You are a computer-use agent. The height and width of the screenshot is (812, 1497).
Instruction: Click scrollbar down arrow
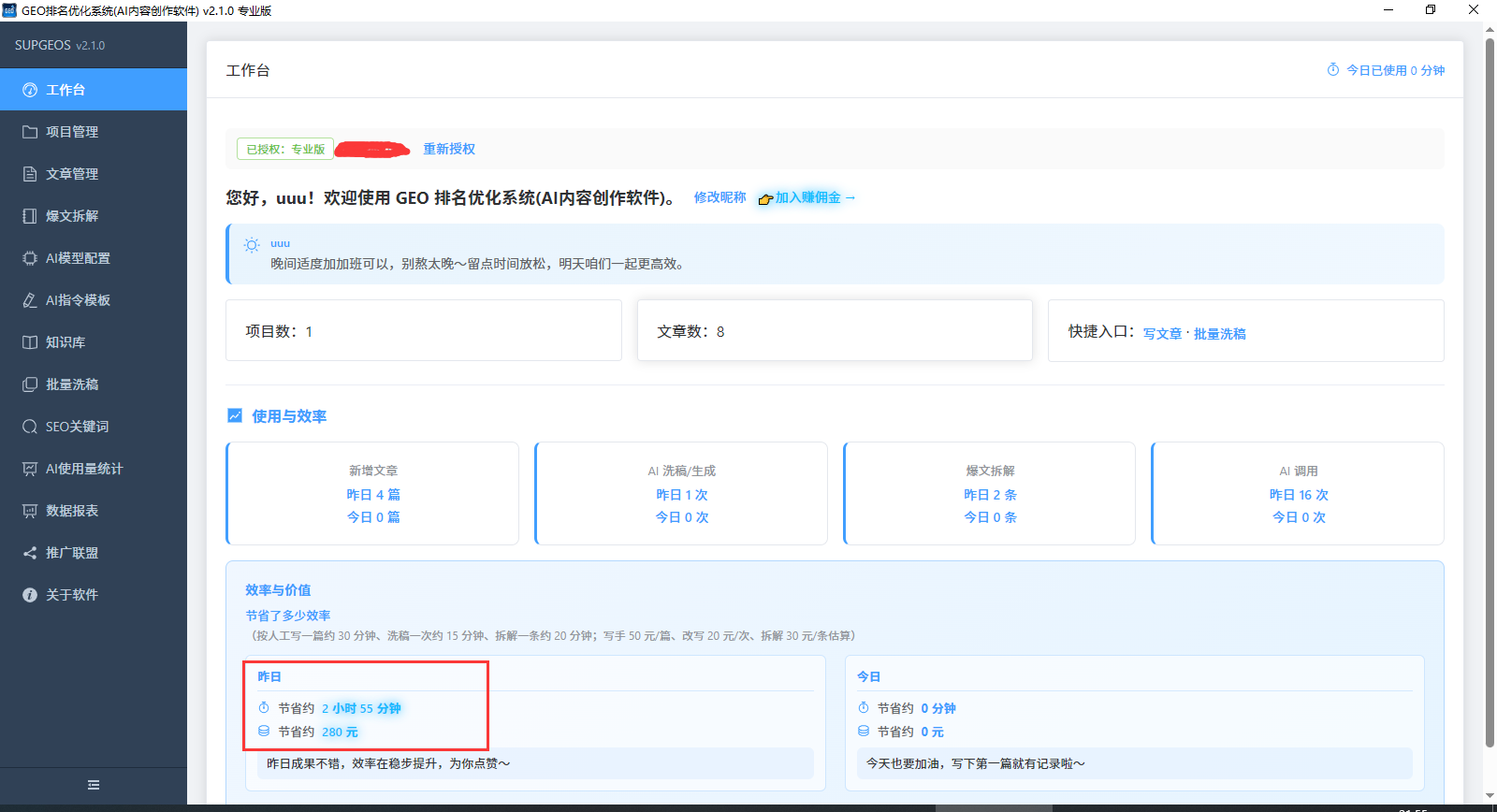[x=1490, y=797]
